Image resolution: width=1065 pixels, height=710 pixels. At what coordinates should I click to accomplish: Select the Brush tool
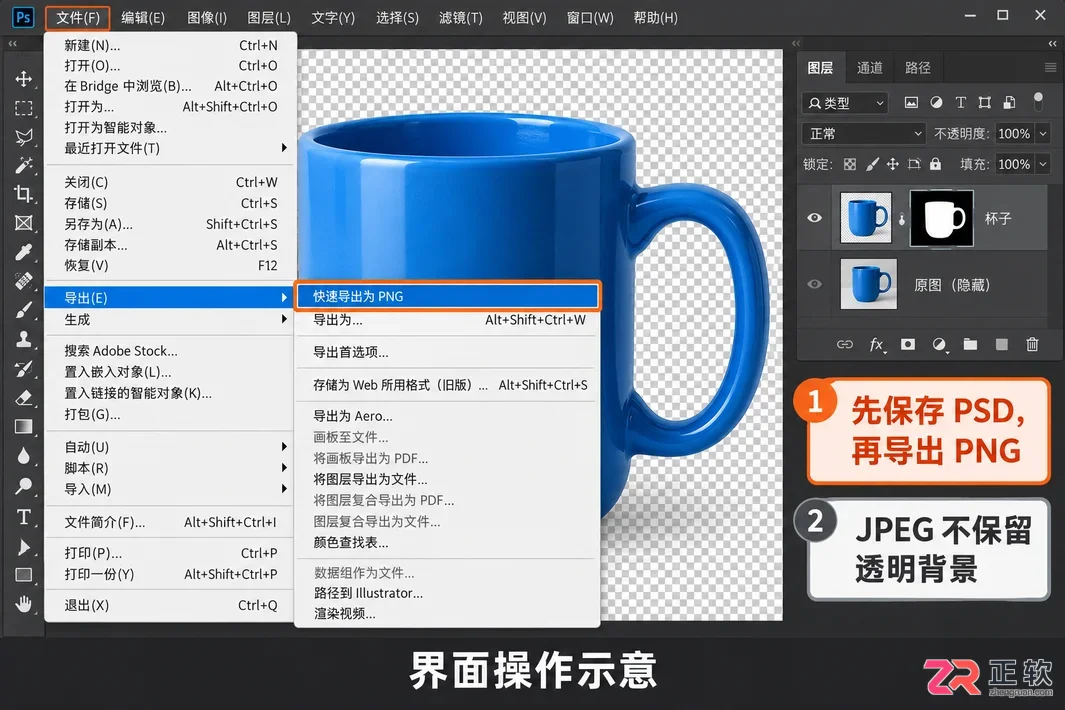(x=23, y=310)
